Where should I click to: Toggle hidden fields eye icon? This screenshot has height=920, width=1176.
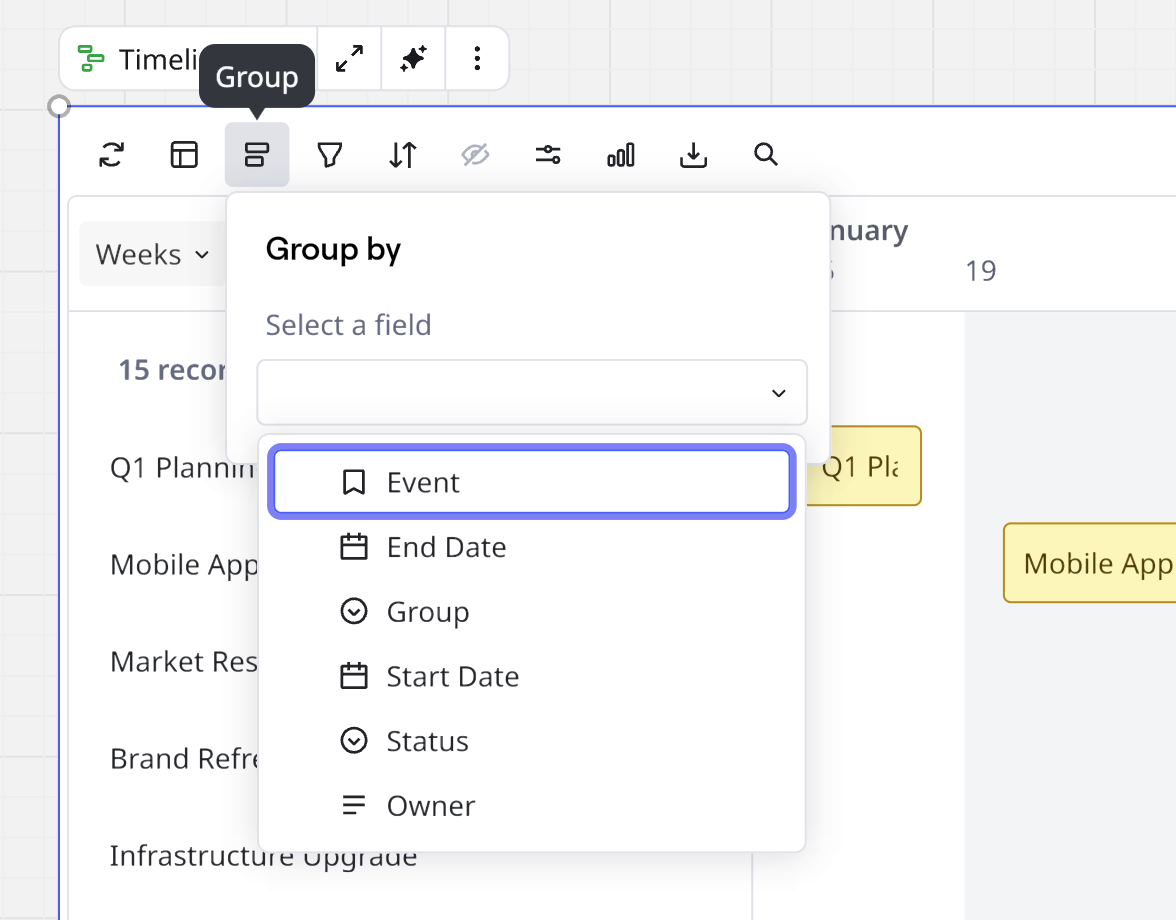475,155
